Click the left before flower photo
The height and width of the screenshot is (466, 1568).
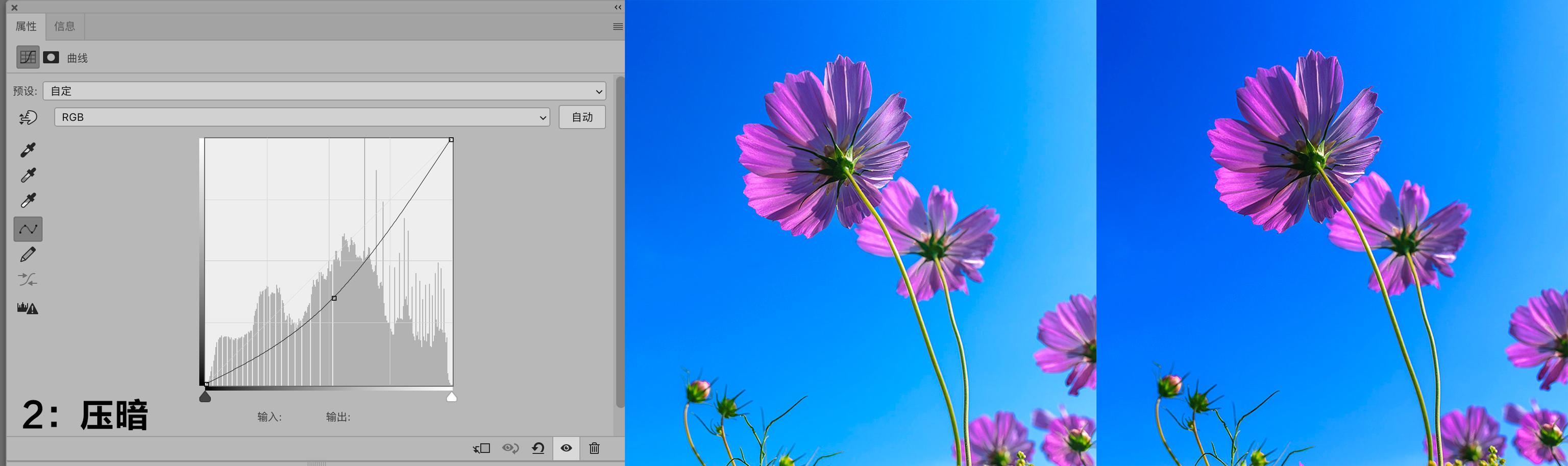click(861, 233)
